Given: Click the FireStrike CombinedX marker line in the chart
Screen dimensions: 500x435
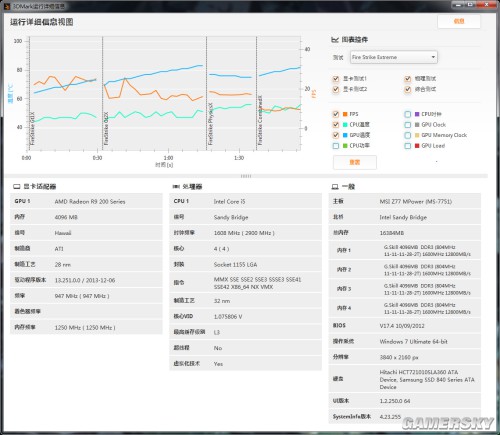Looking at the screenshot, I should point(256,93).
